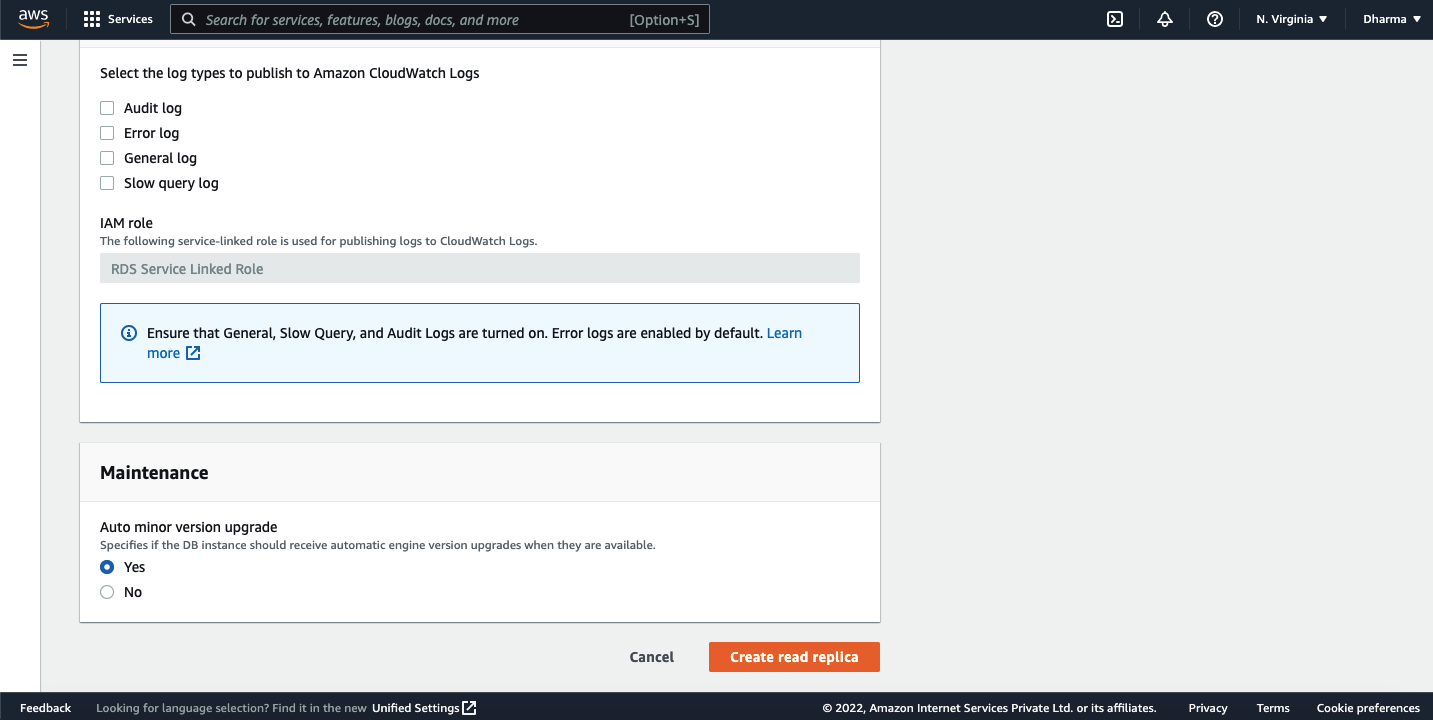The height and width of the screenshot is (720, 1433).
Task: Click the Unified Settings external link icon
Action: pyautogui.click(x=469, y=708)
